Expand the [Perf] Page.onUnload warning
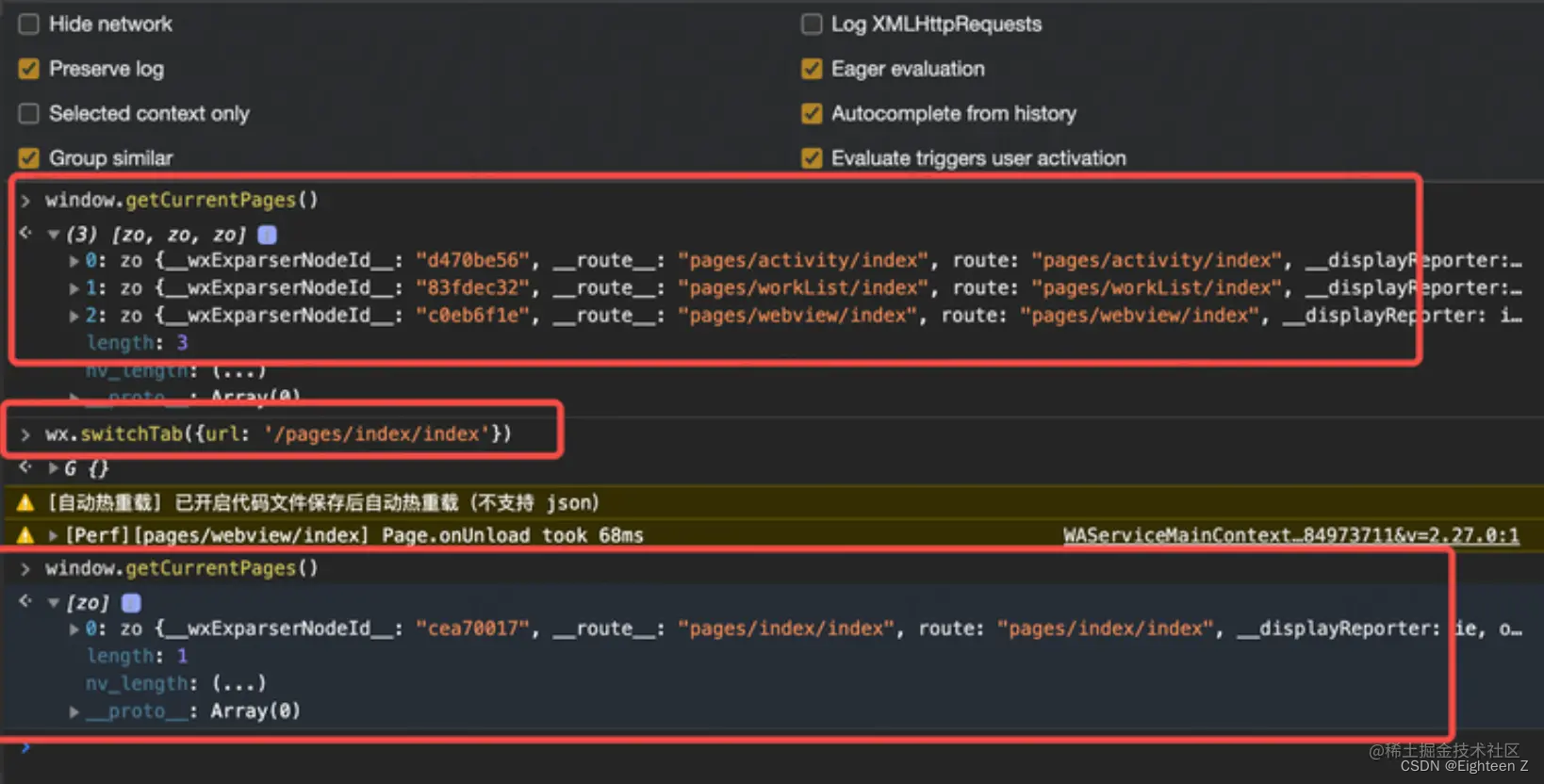Screen dimensions: 1544x784 click(x=54, y=535)
